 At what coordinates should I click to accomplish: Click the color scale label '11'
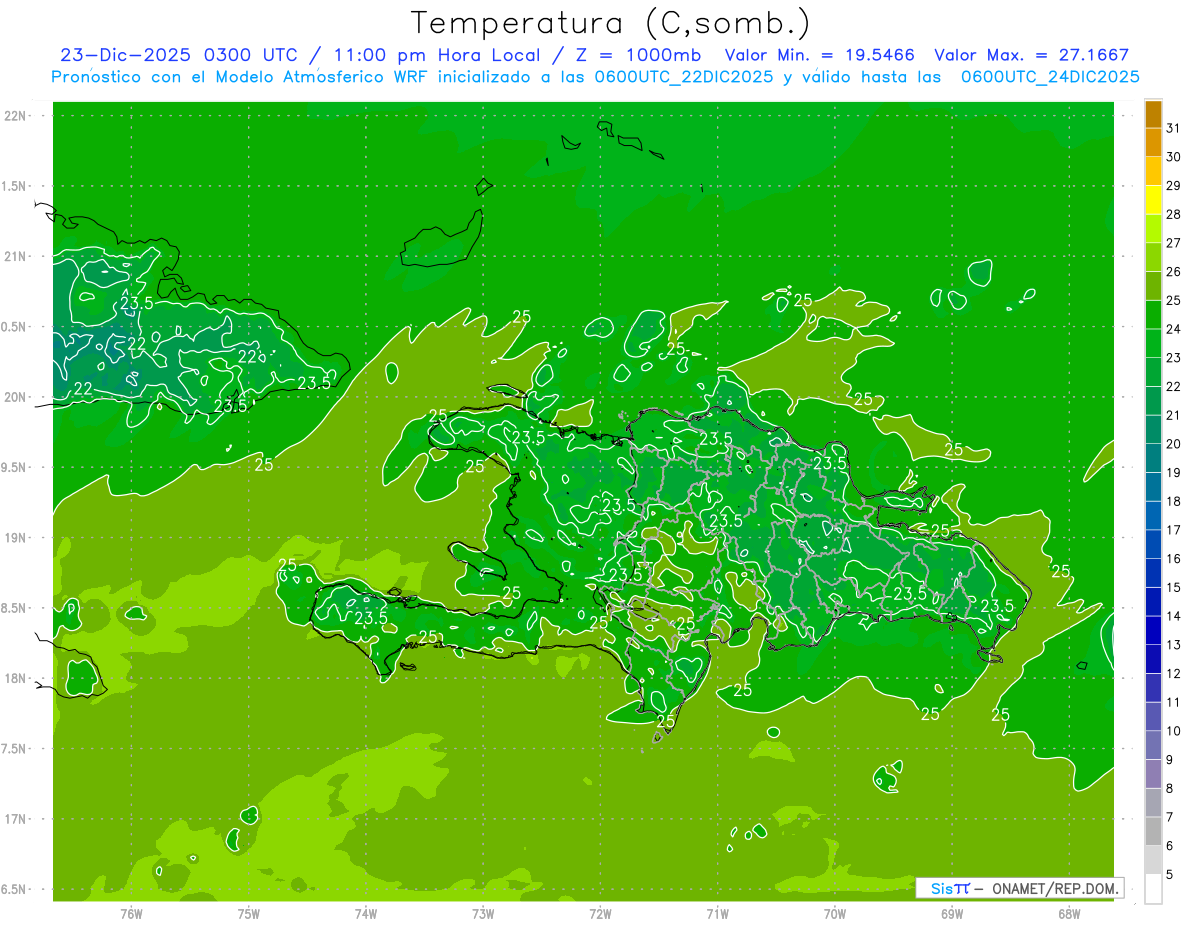tap(1174, 702)
